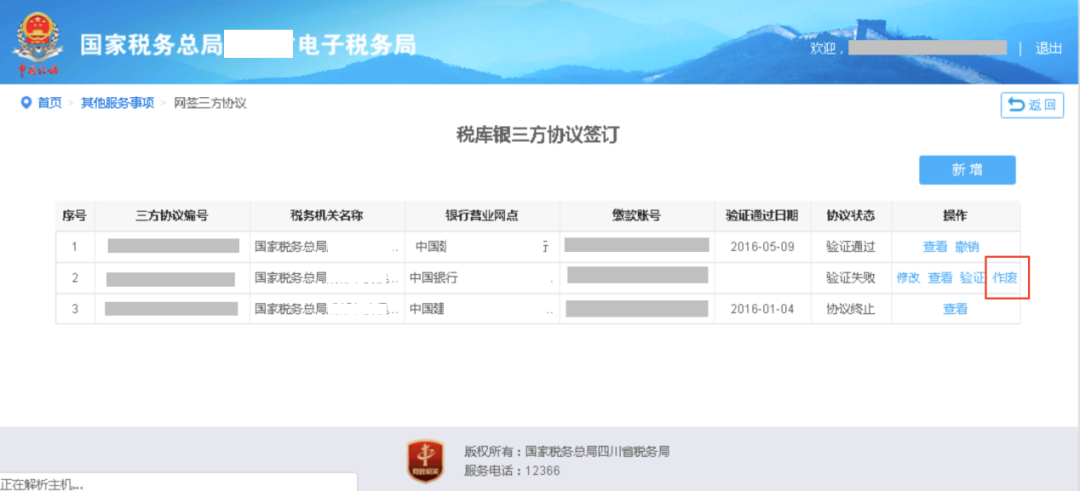Click the 序号 column header
The image size is (1080, 491).
tap(74, 216)
